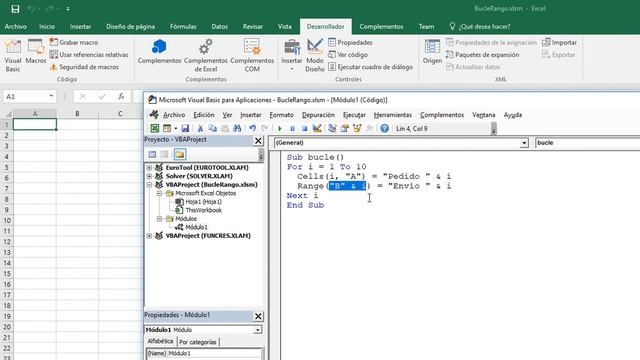Click Ver código in the ribbon

(x=348, y=54)
